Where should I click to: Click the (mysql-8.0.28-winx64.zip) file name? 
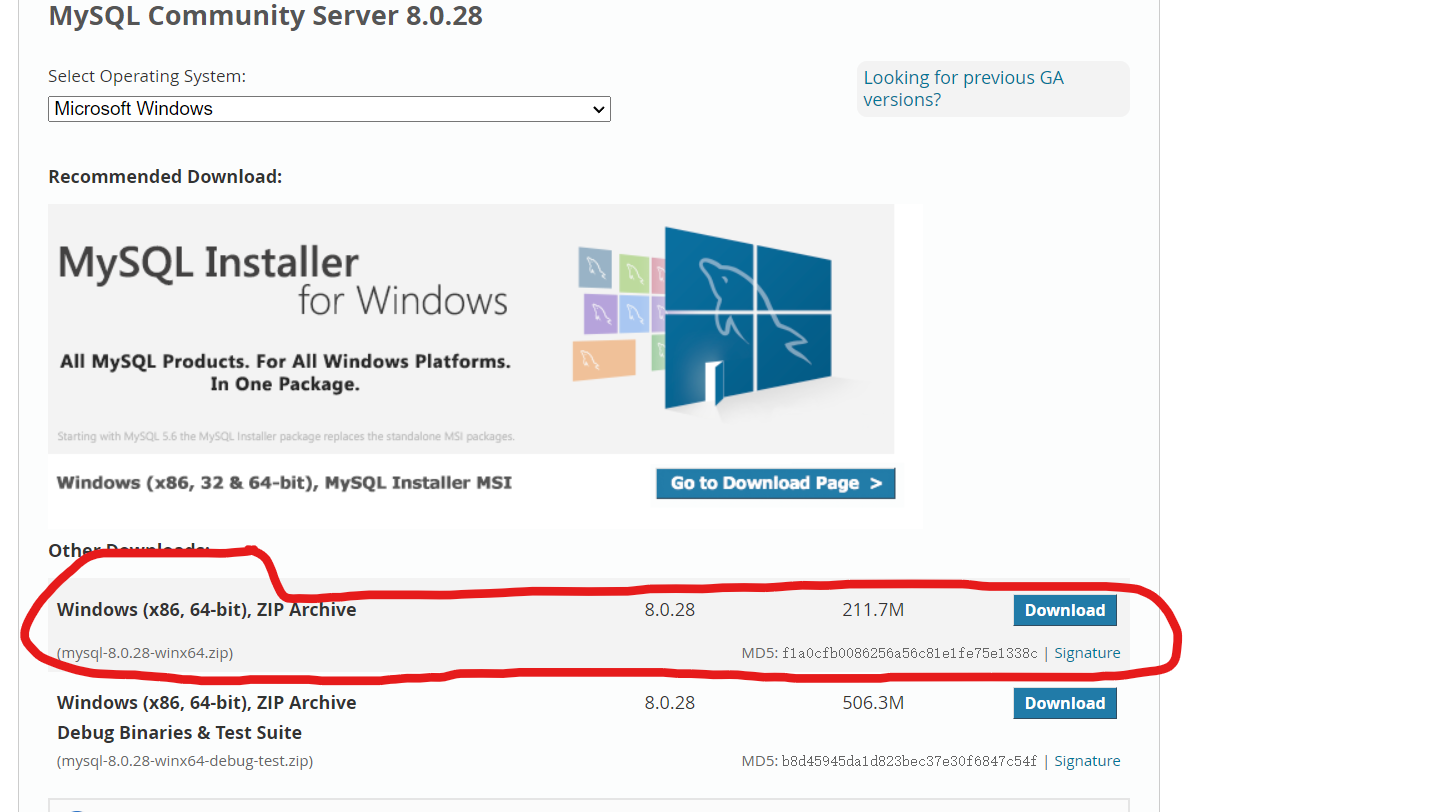coord(145,653)
